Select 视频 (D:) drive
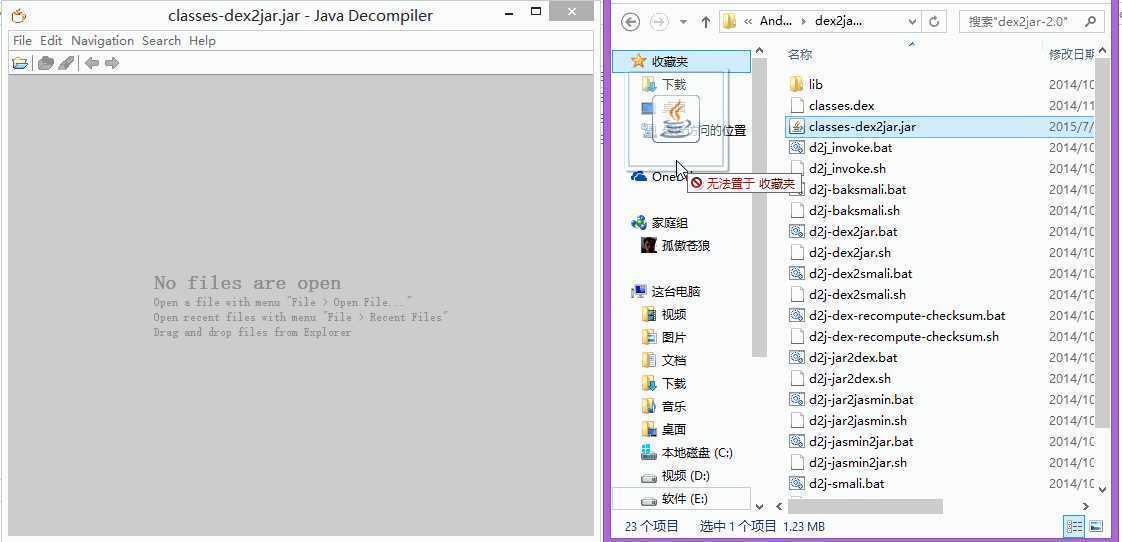The image size is (1122, 542). pos(675,475)
